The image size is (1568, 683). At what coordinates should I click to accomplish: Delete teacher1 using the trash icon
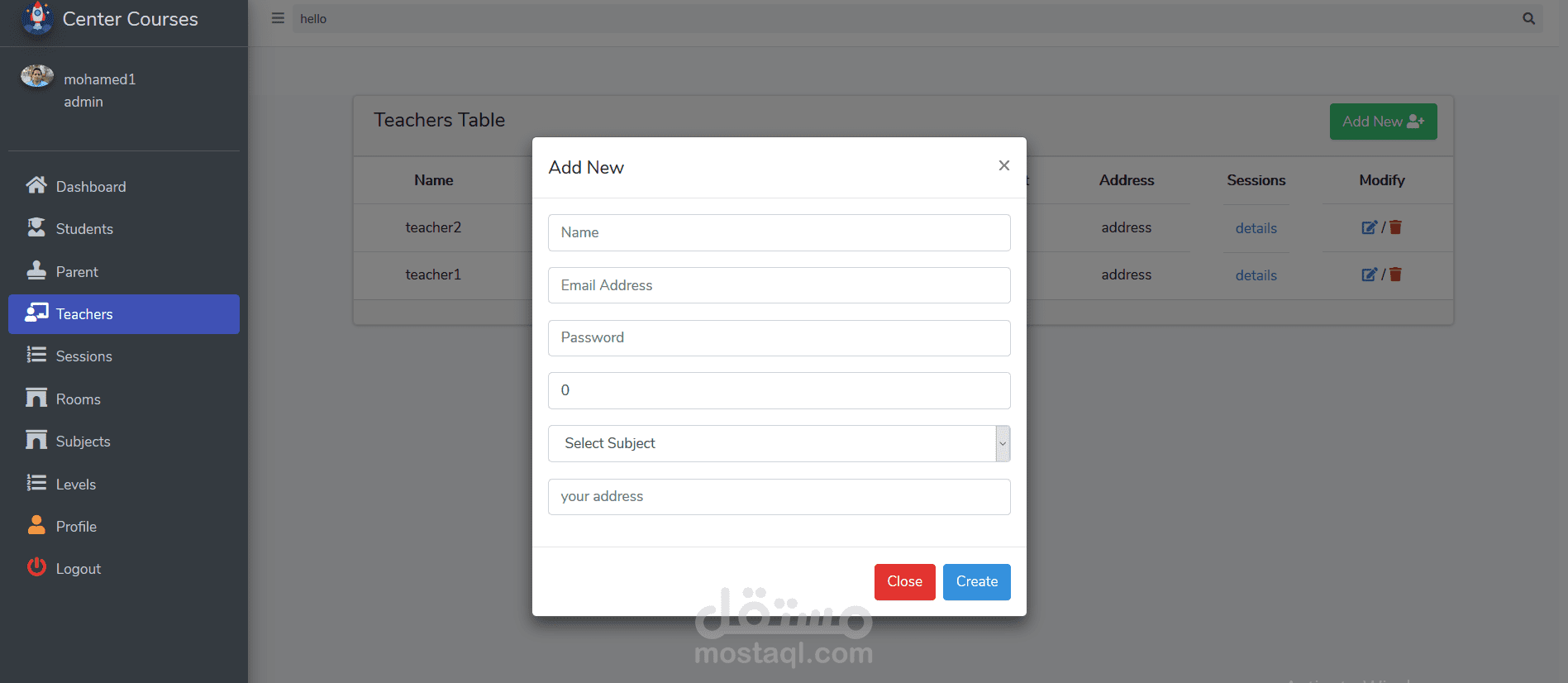pos(1395,275)
